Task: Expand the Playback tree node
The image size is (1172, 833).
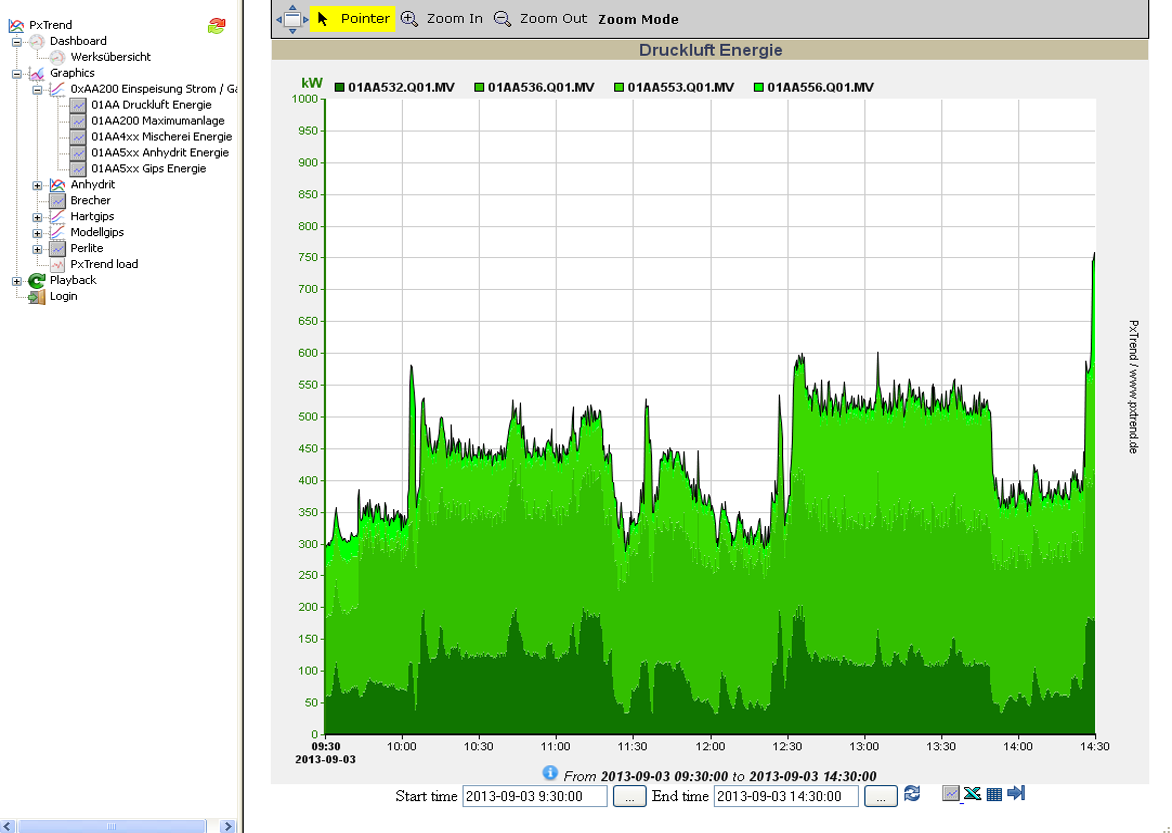Action: pyautogui.click(x=17, y=281)
